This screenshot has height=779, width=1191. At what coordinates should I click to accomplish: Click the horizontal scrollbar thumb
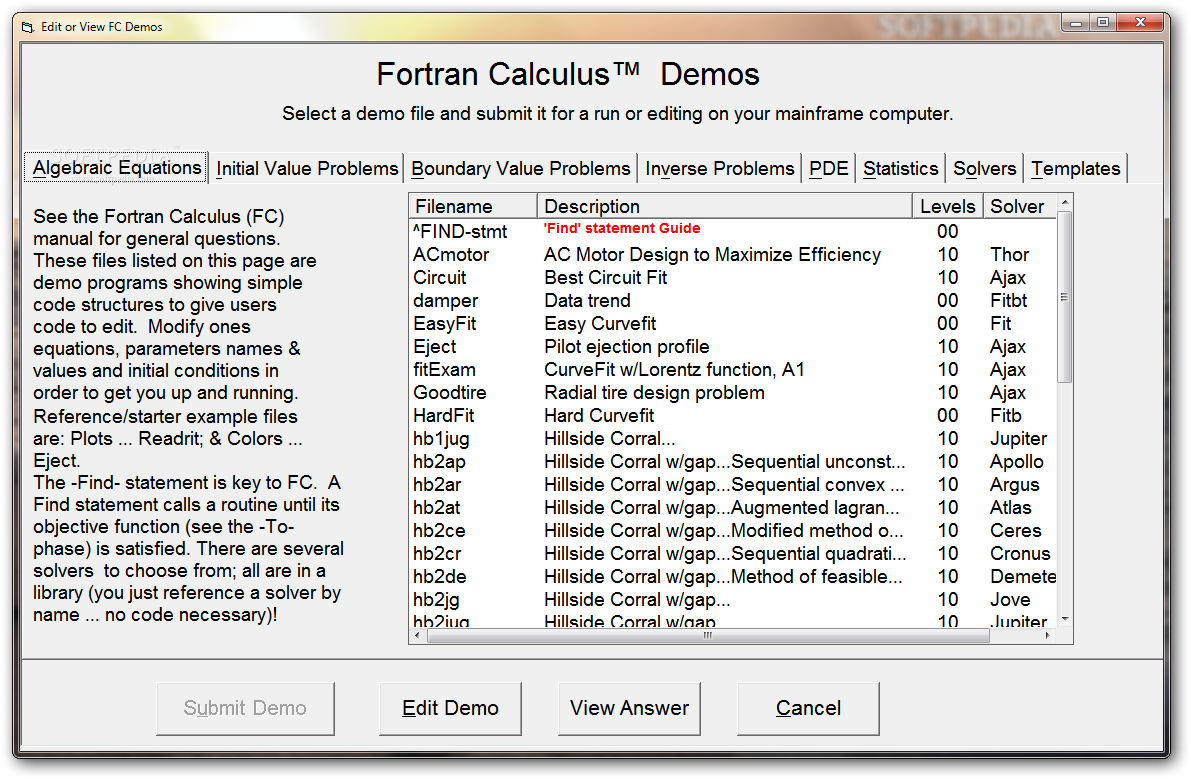coord(708,636)
